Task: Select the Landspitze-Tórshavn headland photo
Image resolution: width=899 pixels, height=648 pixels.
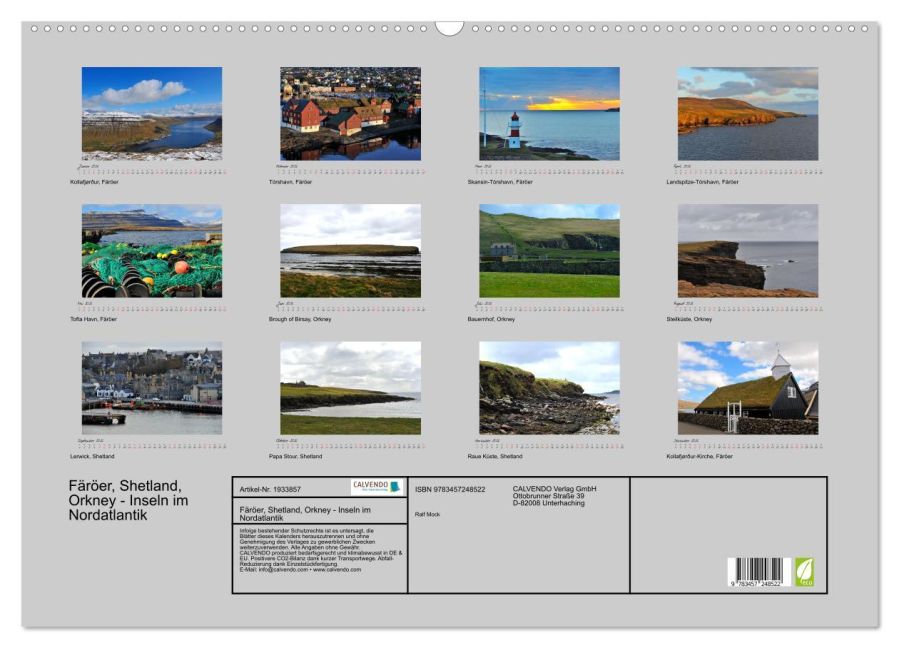Action: point(747,114)
